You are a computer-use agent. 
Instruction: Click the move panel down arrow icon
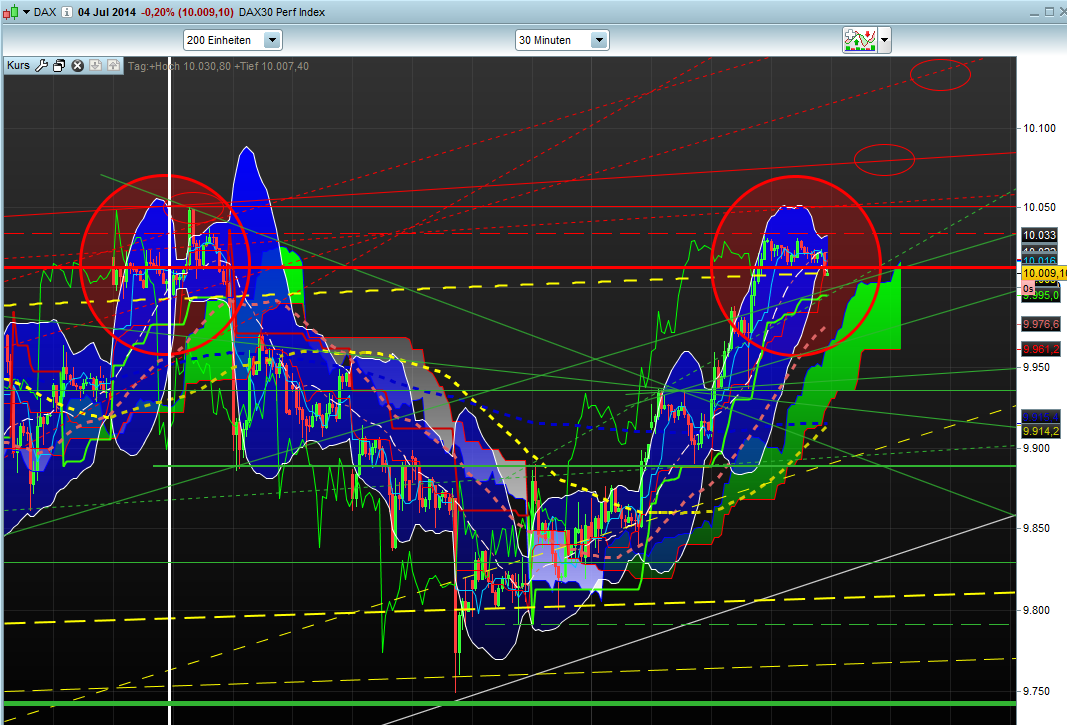[x=95, y=65]
